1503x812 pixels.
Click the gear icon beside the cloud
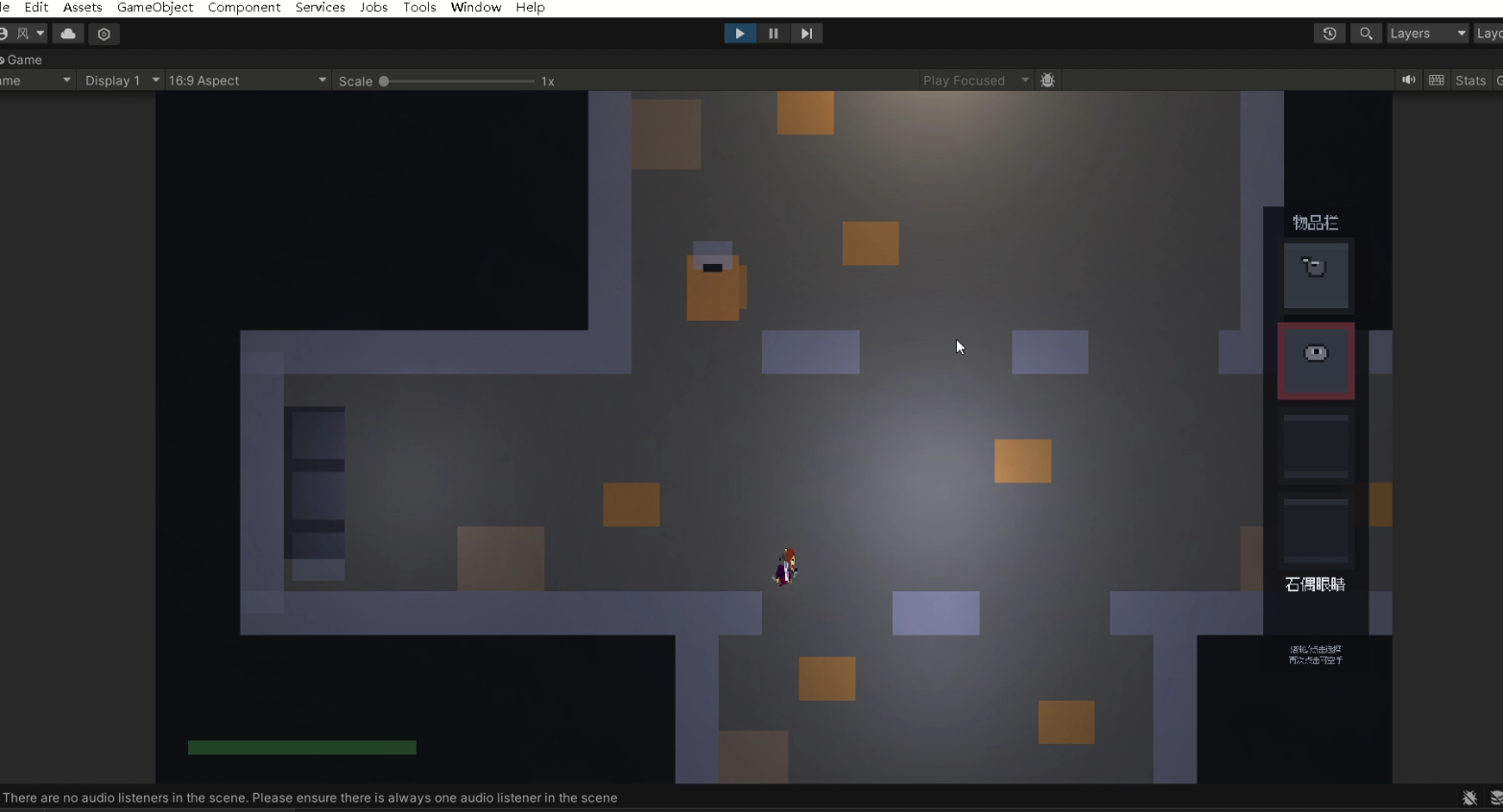click(x=104, y=34)
